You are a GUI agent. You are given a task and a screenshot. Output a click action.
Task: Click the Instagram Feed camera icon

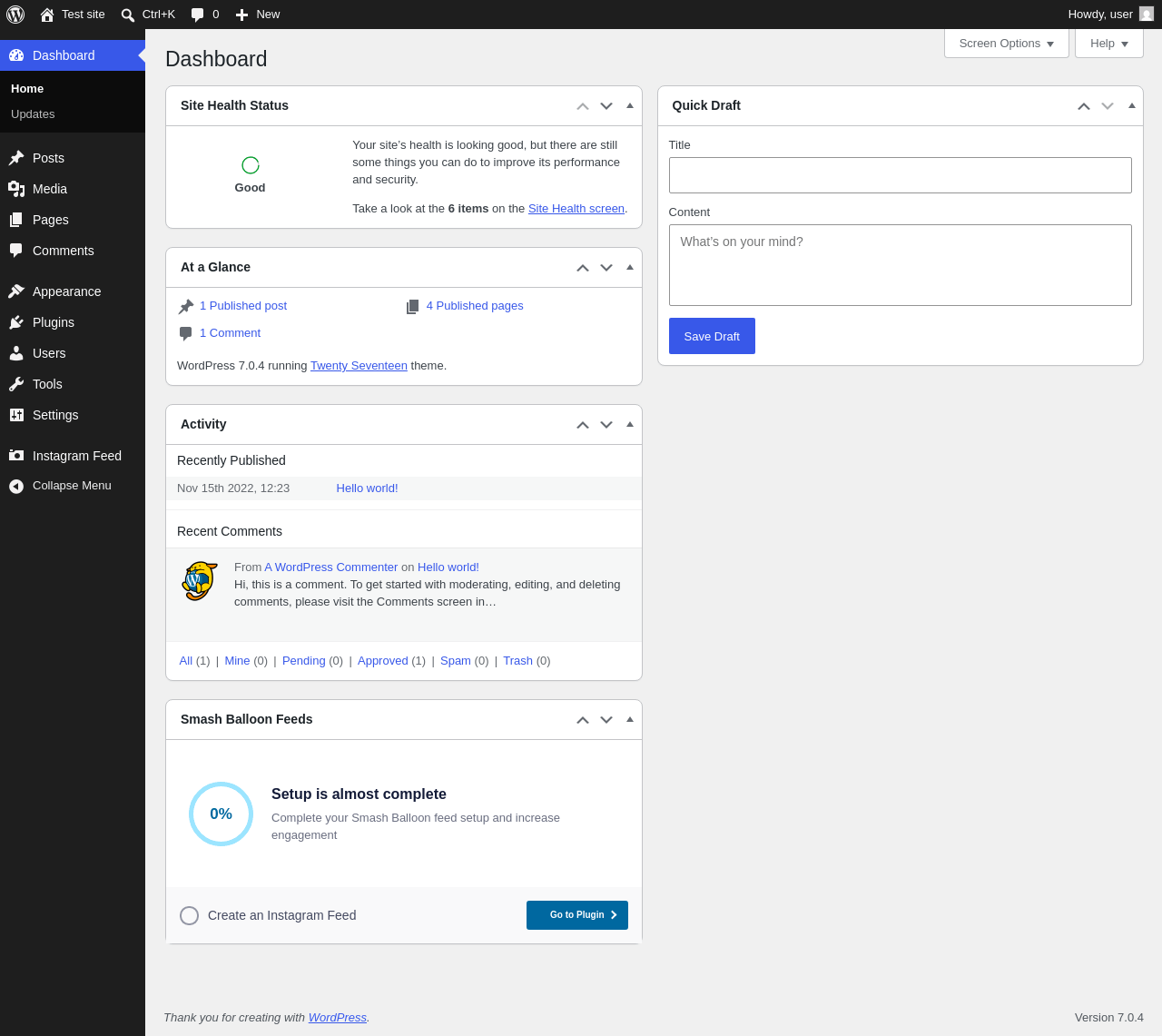click(x=16, y=456)
